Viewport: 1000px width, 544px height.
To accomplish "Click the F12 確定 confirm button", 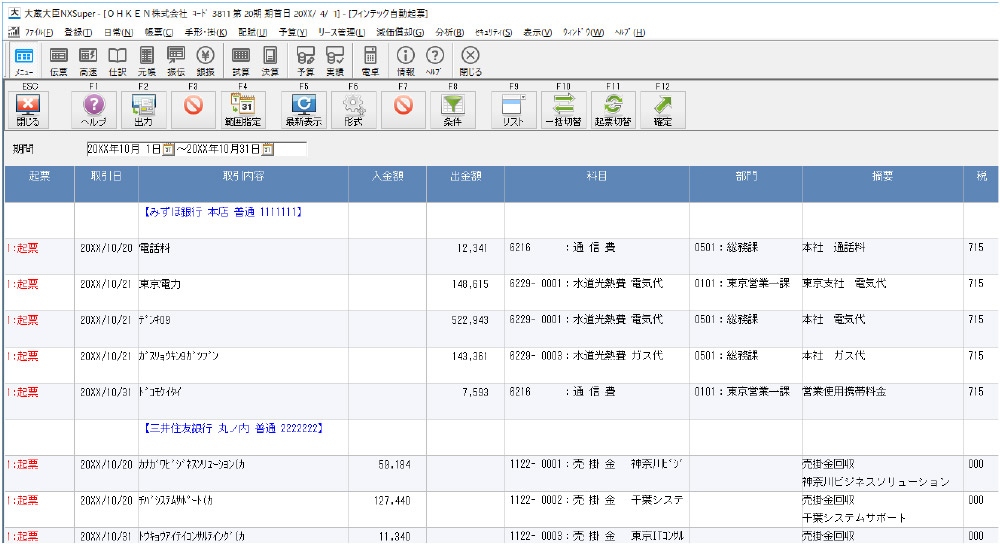I will point(663,110).
